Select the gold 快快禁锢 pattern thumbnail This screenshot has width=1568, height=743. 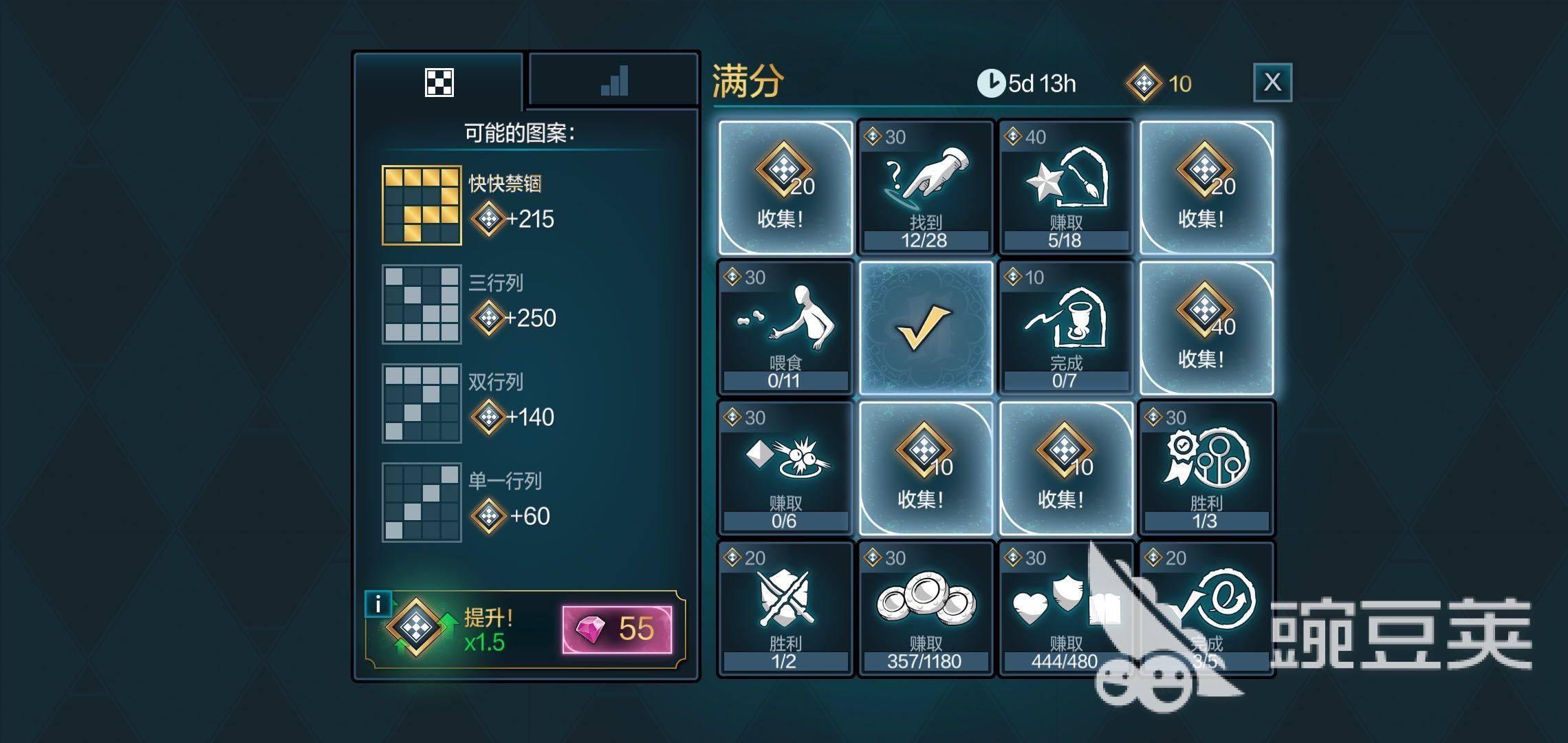422,205
